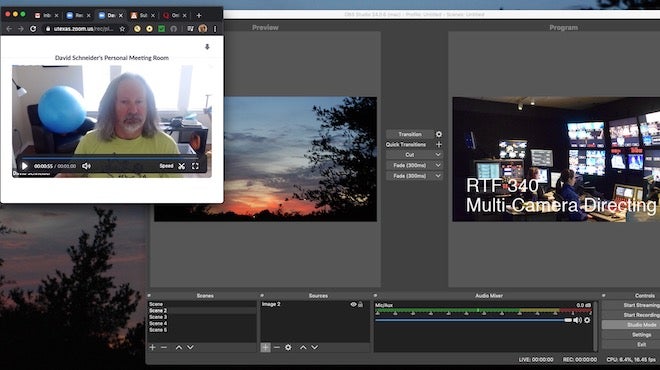Screen dimensions: 660x370
Task: Enter fullscreen on Zoom video player
Action: (195, 166)
